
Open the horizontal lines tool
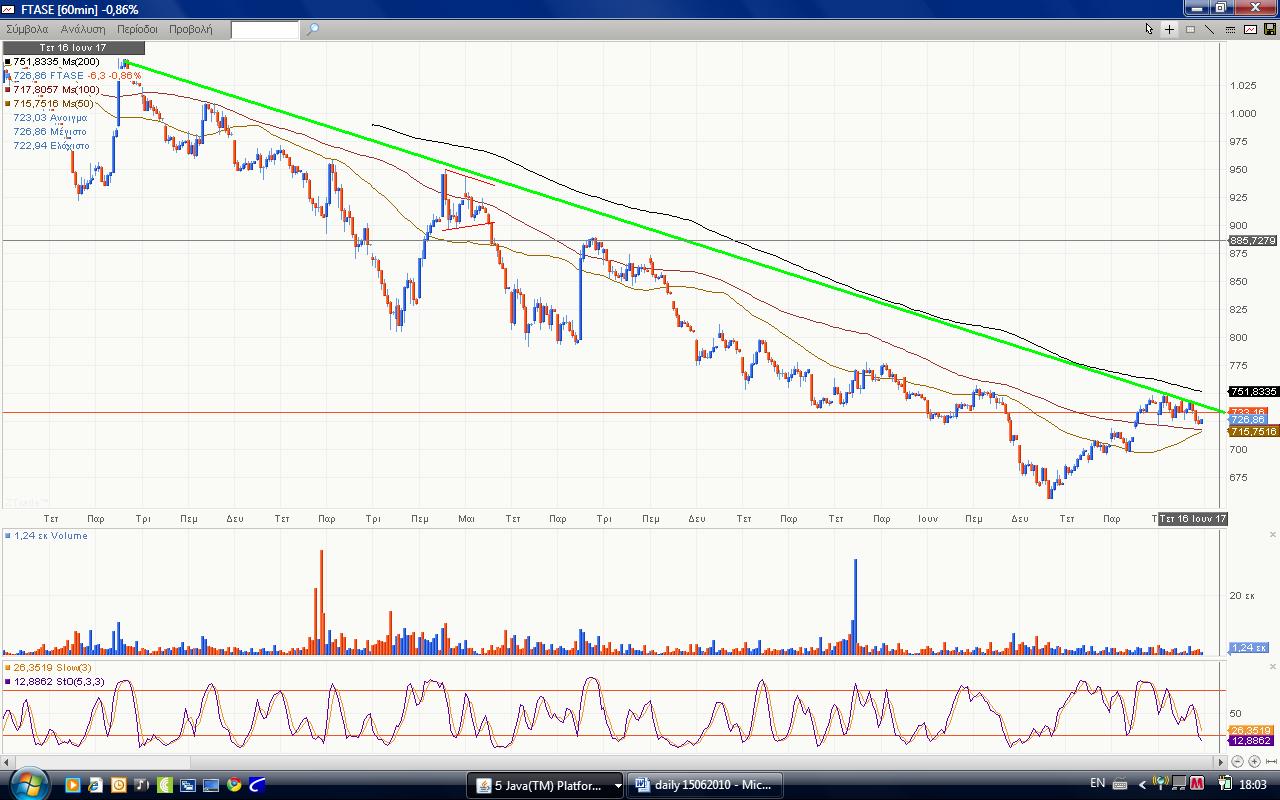coord(1230,29)
